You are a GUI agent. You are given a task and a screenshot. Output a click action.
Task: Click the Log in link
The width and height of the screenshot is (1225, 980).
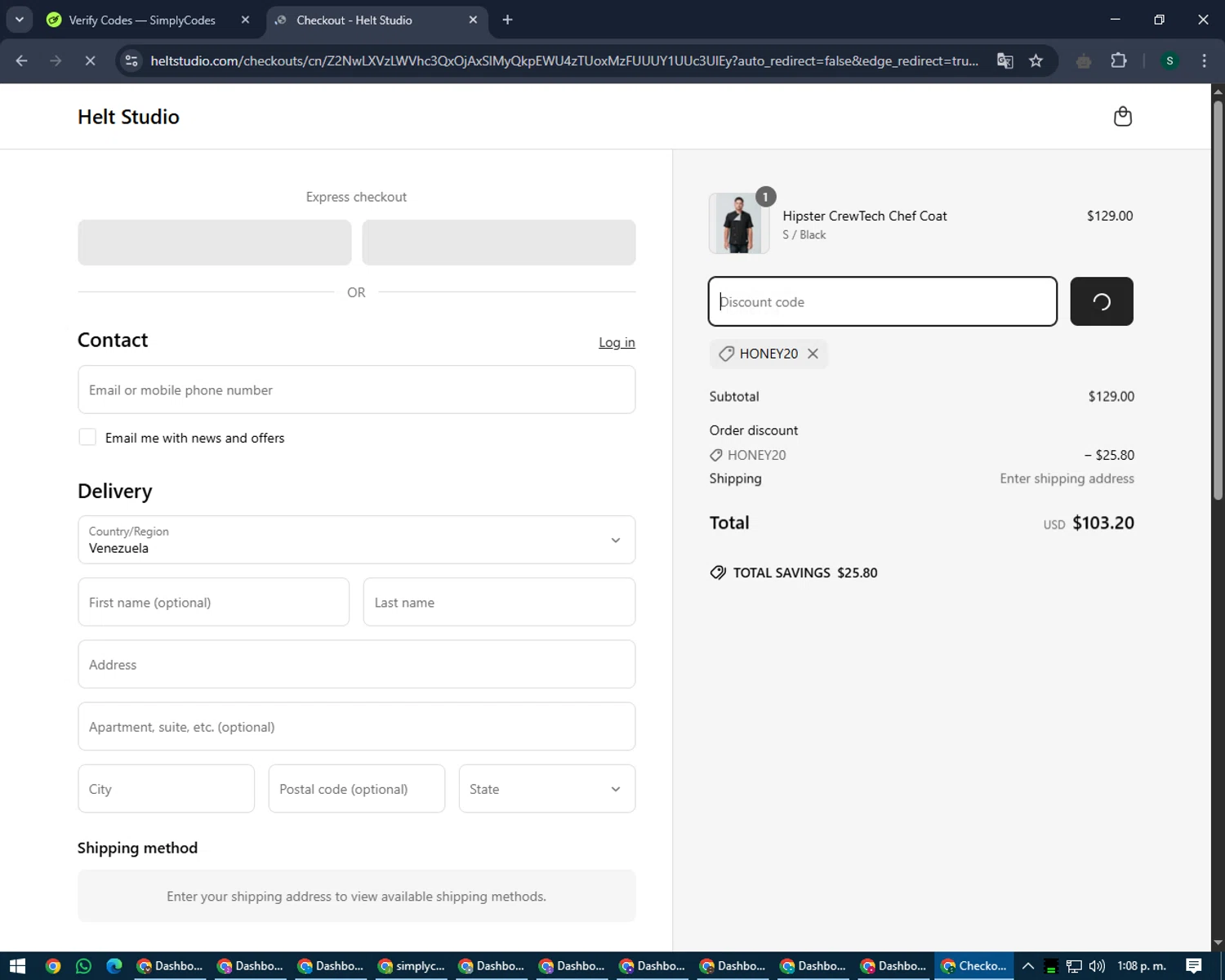click(x=617, y=342)
